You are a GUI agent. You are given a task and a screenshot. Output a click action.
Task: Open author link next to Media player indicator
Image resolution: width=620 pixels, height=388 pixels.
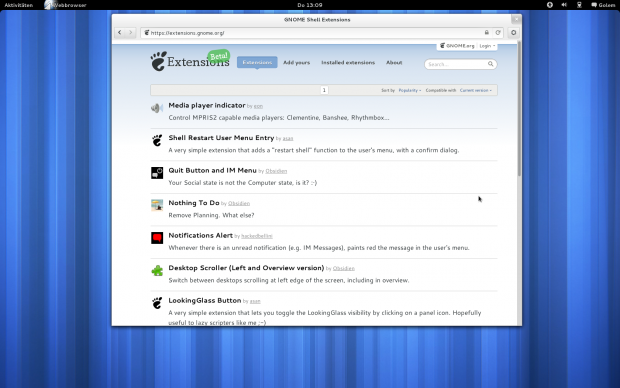(258, 106)
